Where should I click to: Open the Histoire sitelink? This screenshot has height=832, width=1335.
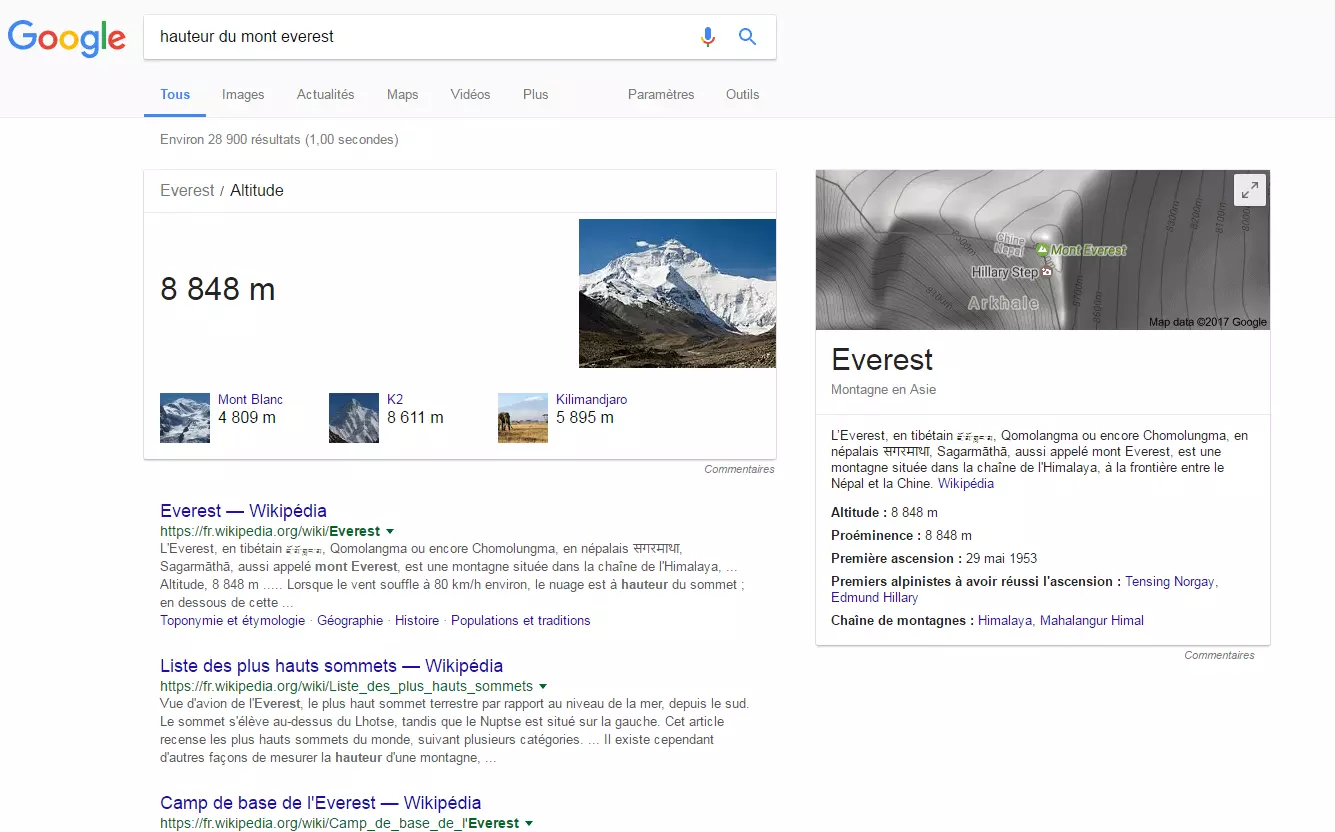point(417,621)
